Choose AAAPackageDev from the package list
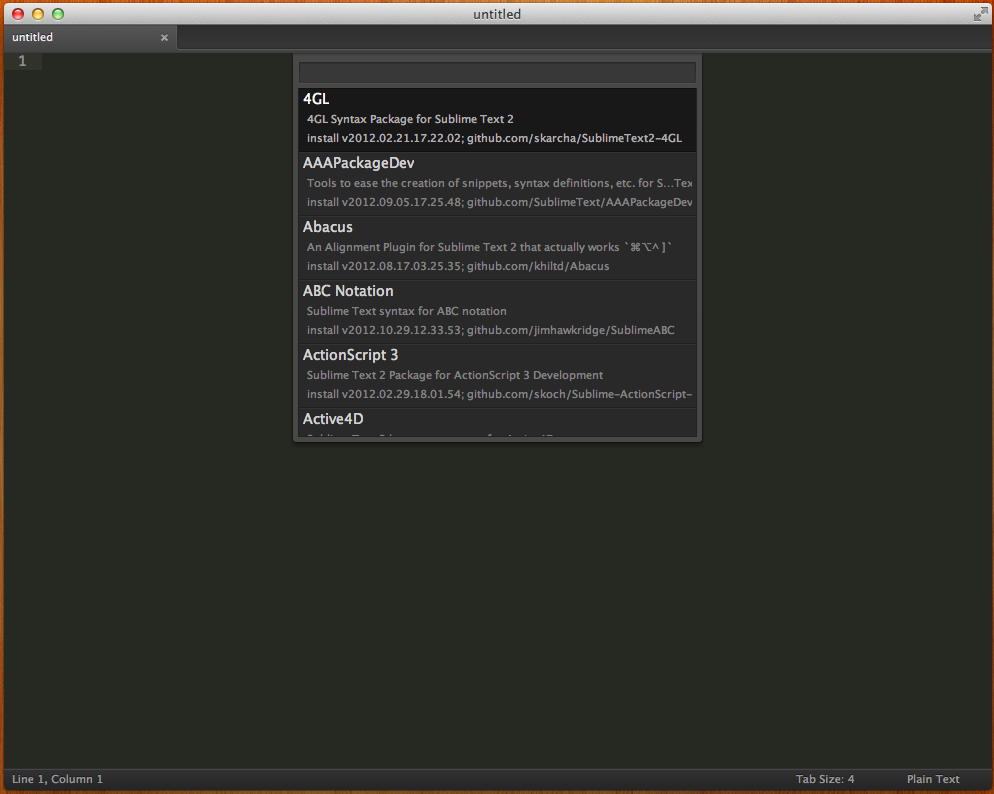 (497, 183)
